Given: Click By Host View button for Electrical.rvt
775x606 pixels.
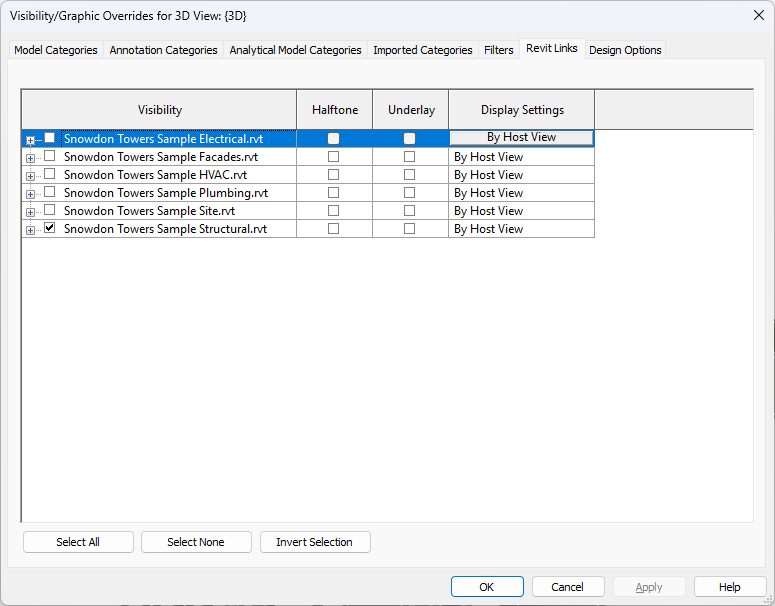Looking at the screenshot, I should 521,138.
